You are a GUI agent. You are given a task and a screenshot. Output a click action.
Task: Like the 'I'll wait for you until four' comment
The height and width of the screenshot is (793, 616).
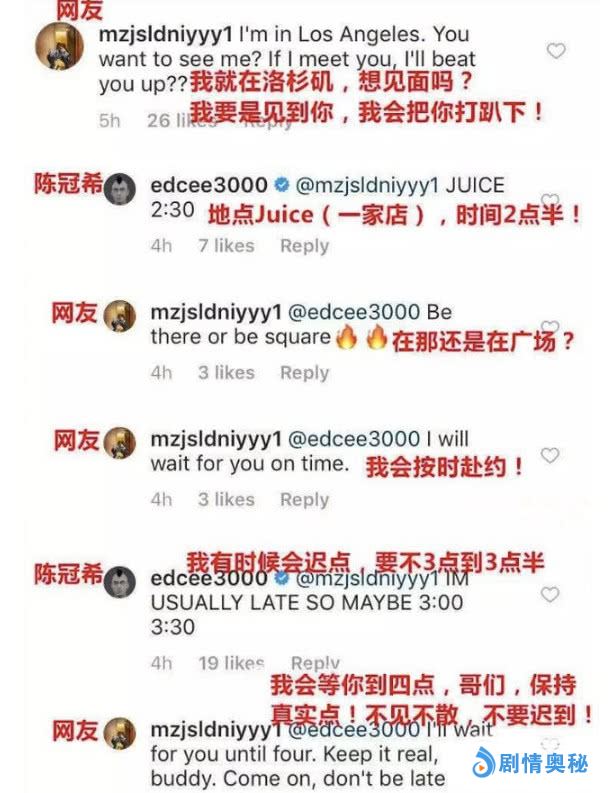click(550, 743)
